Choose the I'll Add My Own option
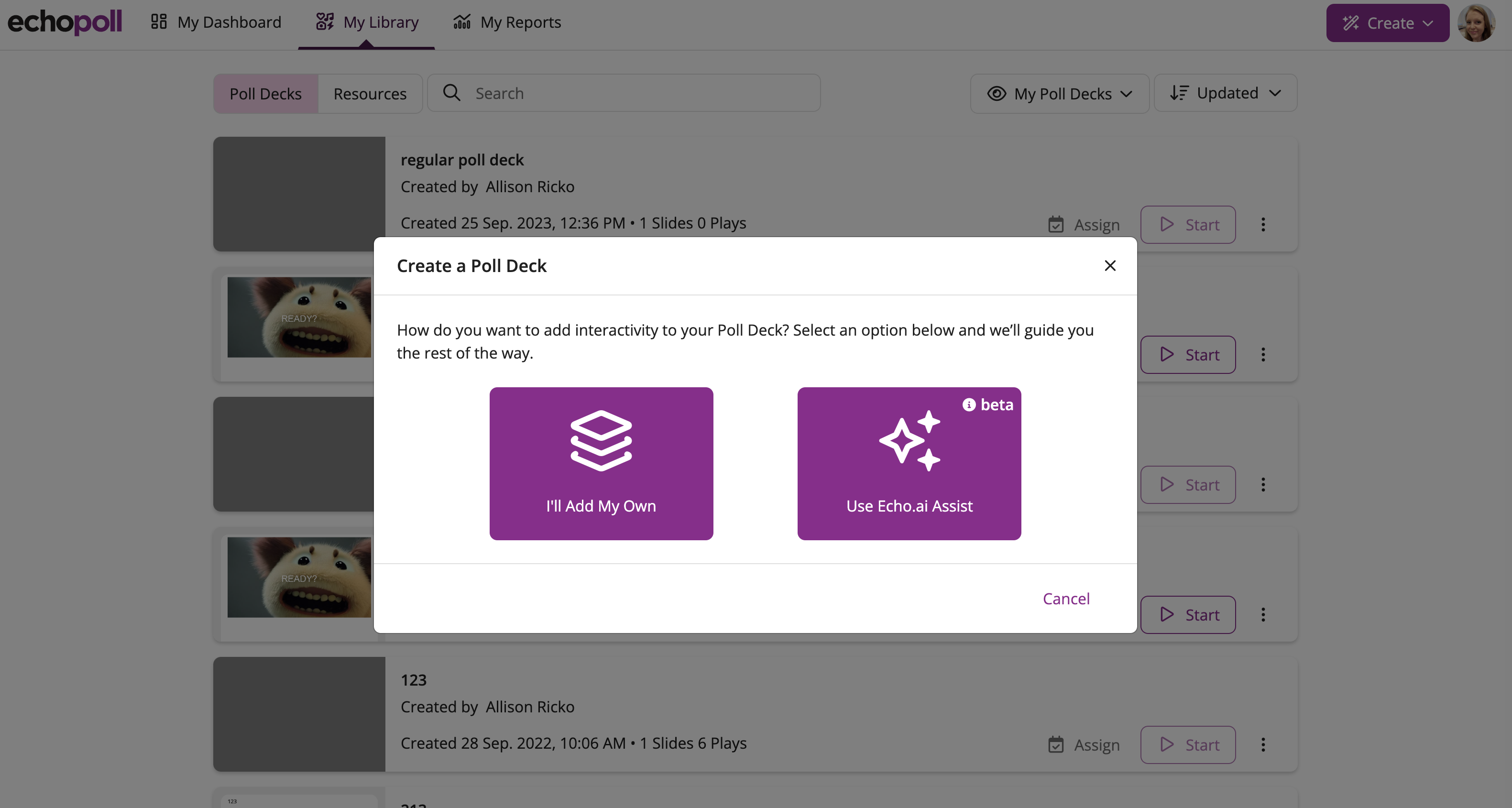 (x=601, y=464)
